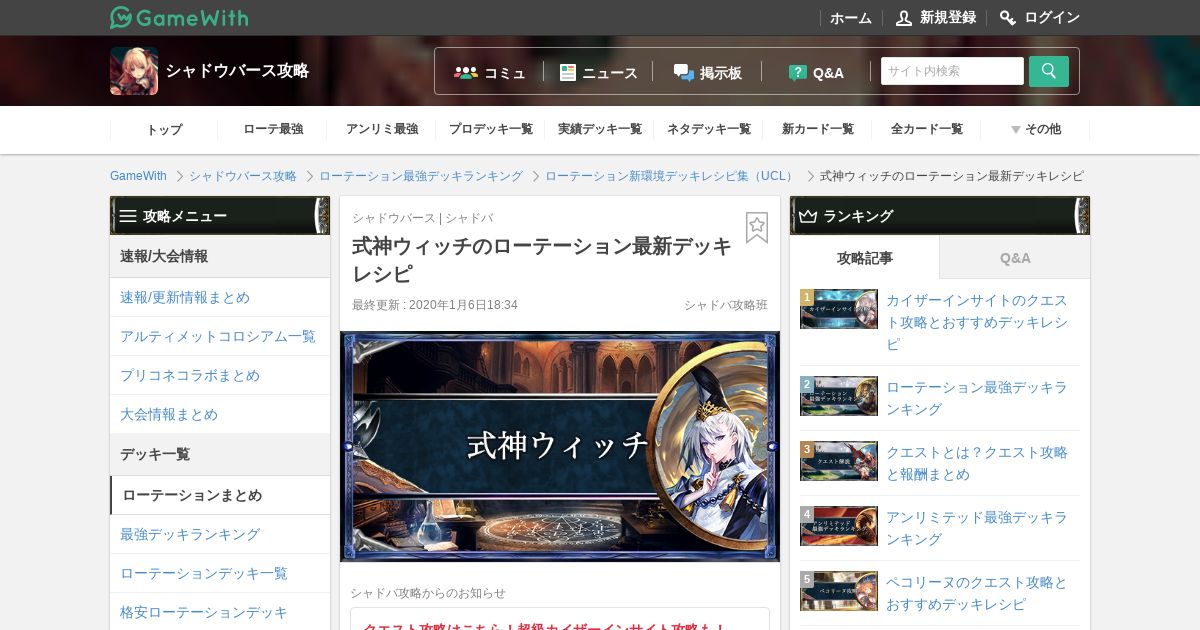This screenshot has height=630, width=1200.
Task: Click the ログイン key icon
Action: point(1008,17)
